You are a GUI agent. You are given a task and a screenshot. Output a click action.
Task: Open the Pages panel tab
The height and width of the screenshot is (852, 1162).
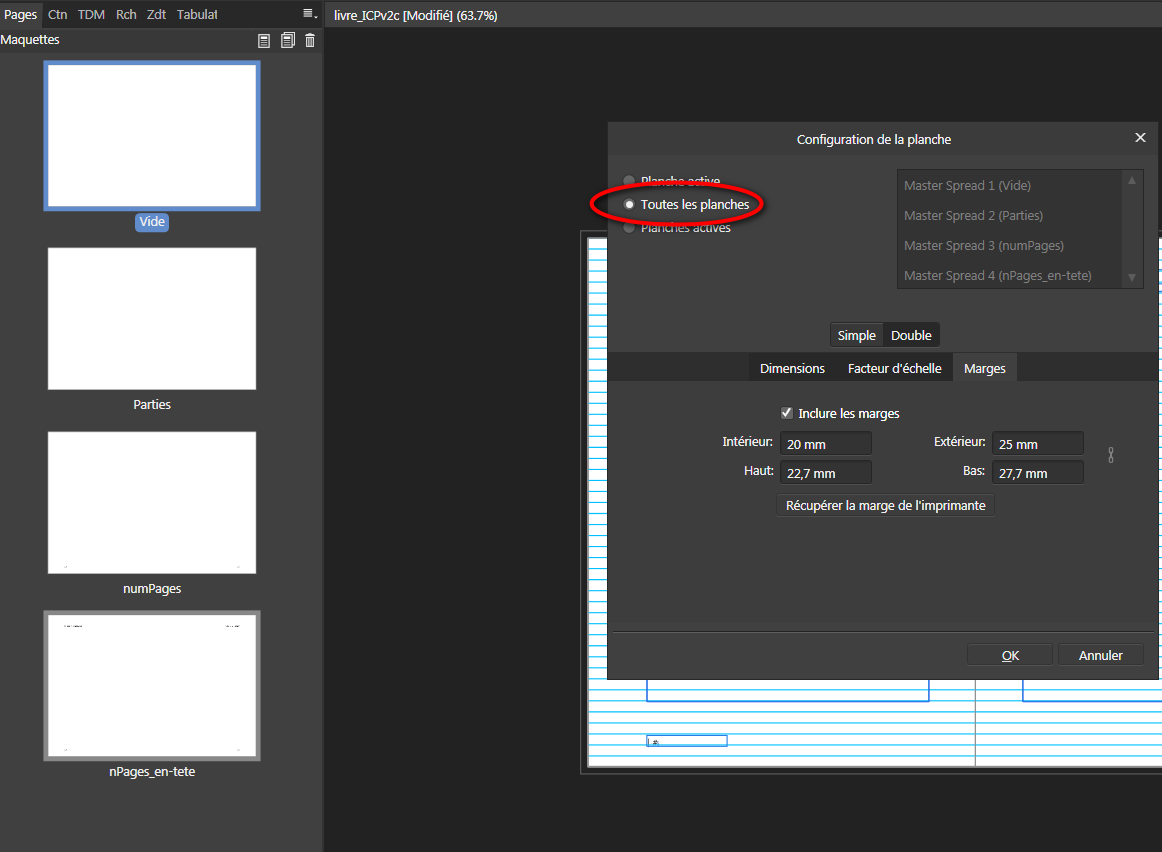tap(21, 14)
